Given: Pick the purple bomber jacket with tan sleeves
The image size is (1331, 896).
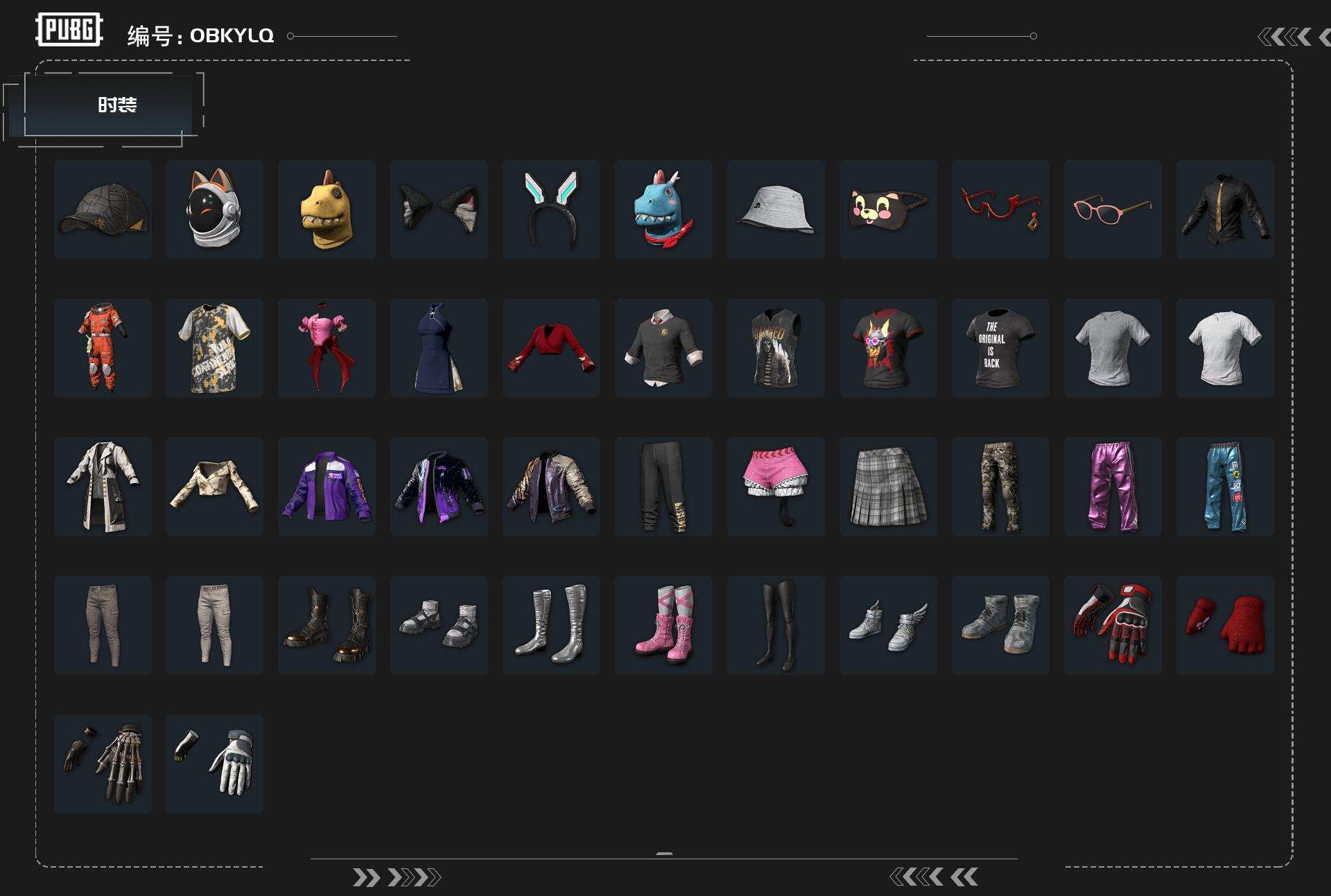Looking at the screenshot, I should [551, 486].
